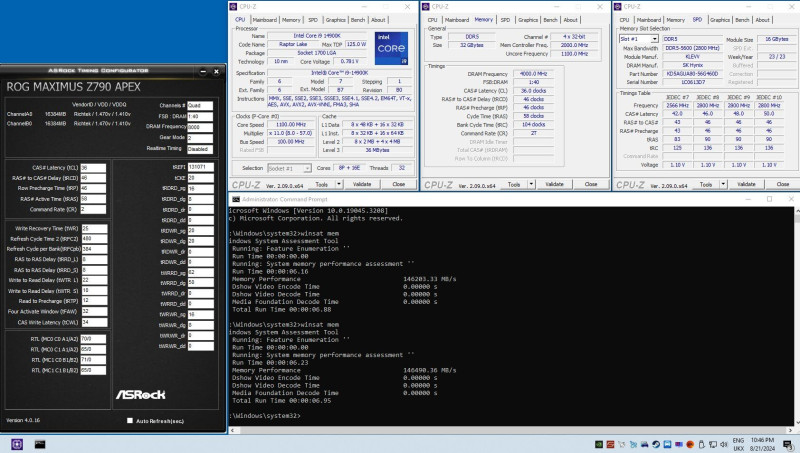
Task: Open the Slot #1 memory slot dropdown
Action: [654, 39]
